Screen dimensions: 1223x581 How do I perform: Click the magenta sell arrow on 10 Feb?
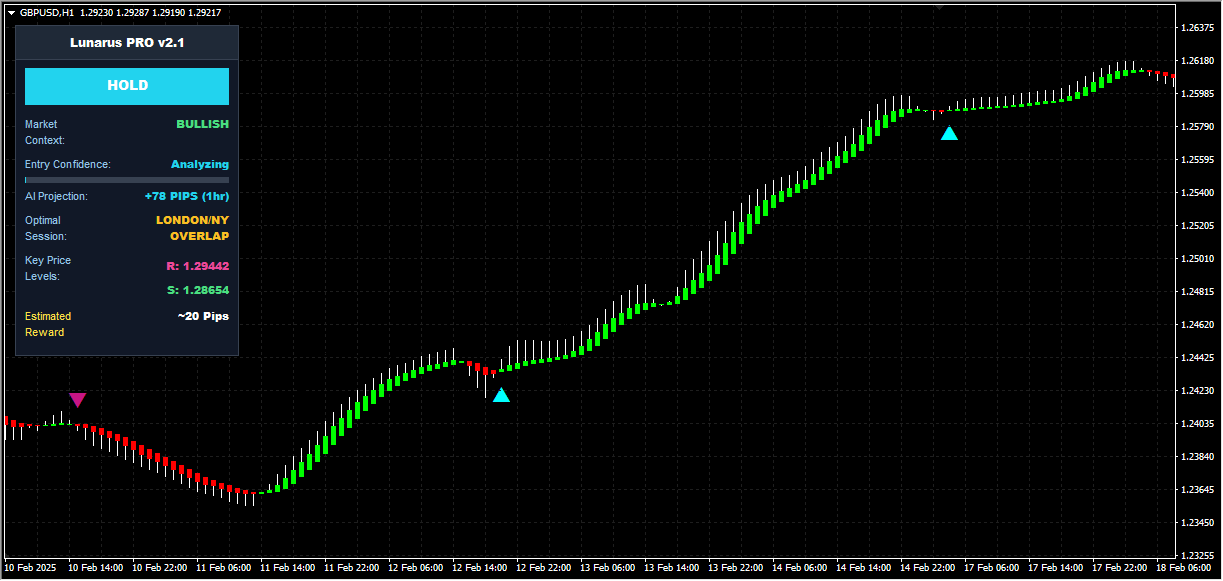[x=77, y=400]
